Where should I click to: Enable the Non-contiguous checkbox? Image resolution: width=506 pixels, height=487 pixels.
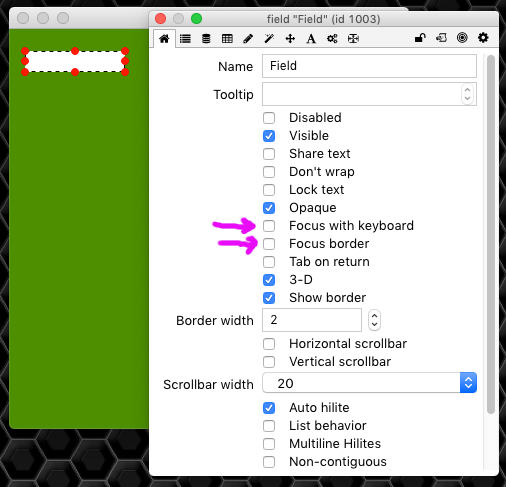click(x=269, y=462)
